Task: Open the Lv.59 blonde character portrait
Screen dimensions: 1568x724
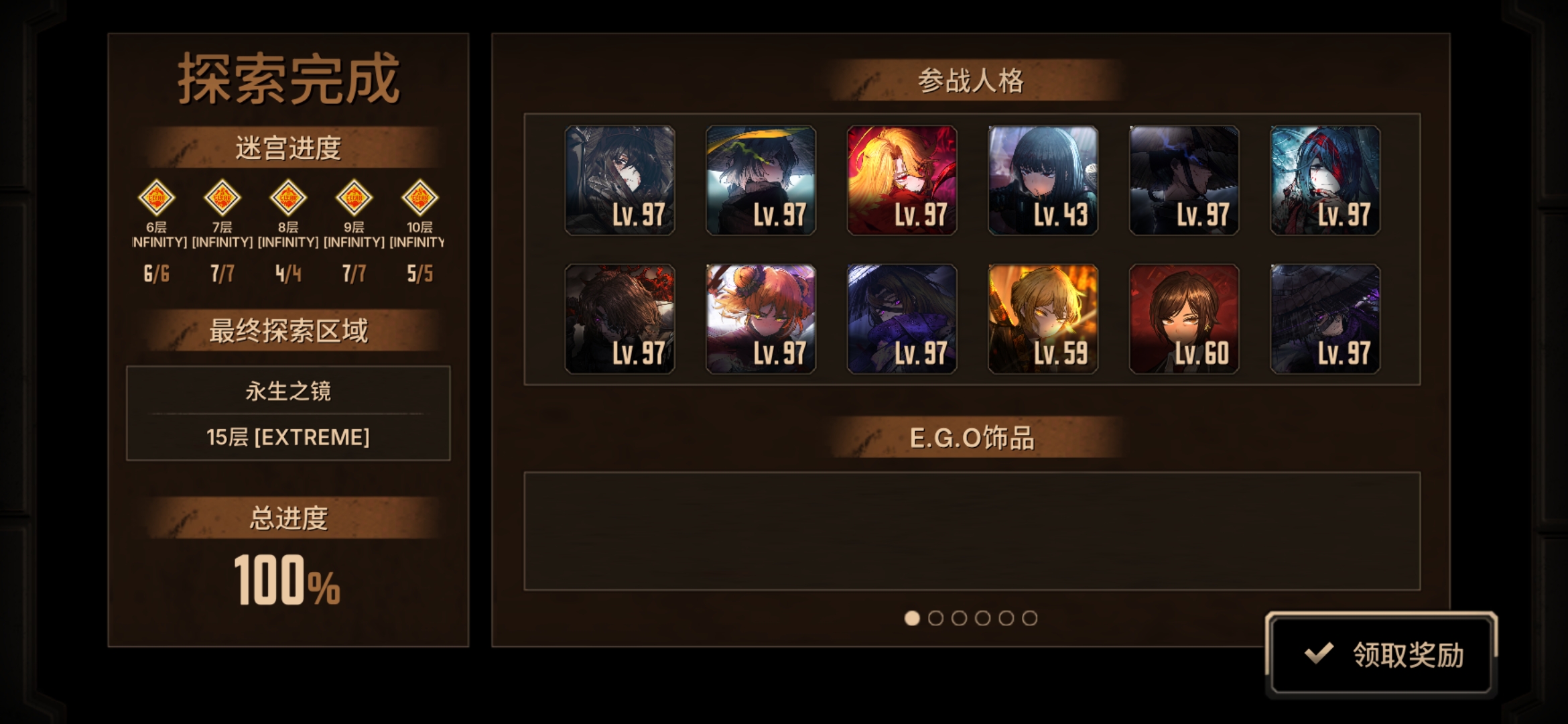Action: point(1043,318)
